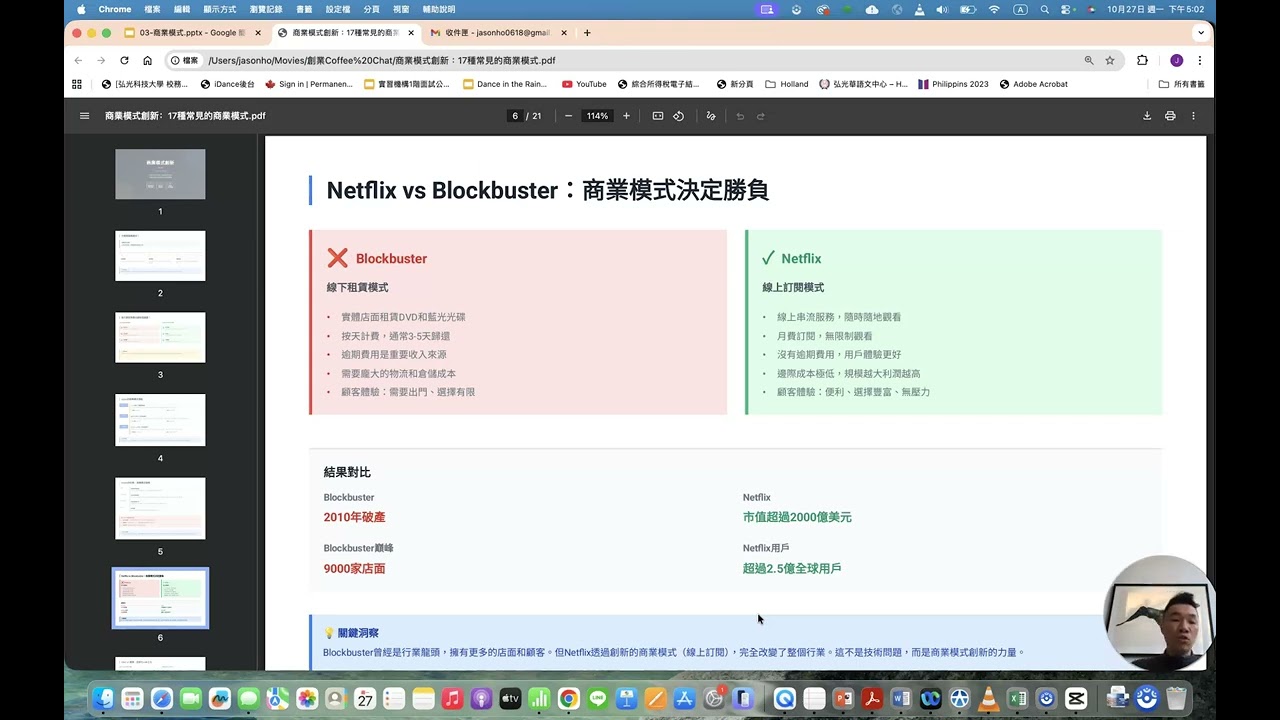Rotate the PDF counterclockwise
Viewport: 1280px width, 720px height.
tap(678, 116)
